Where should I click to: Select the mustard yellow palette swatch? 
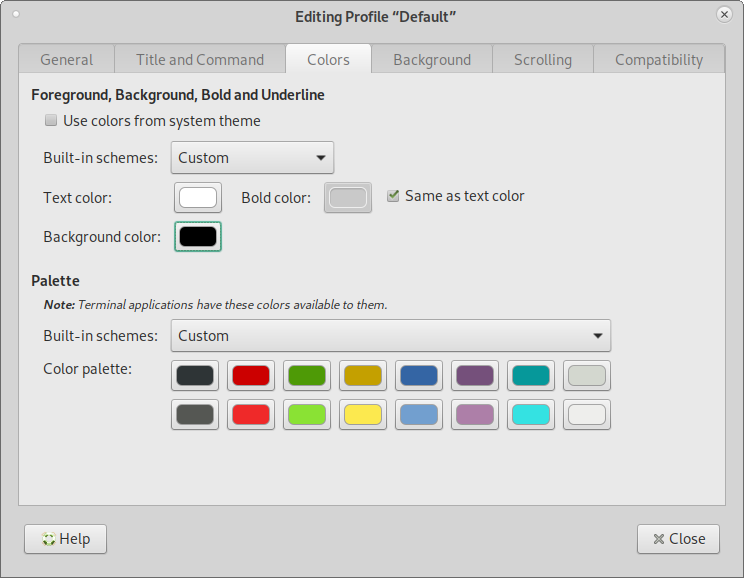(363, 375)
